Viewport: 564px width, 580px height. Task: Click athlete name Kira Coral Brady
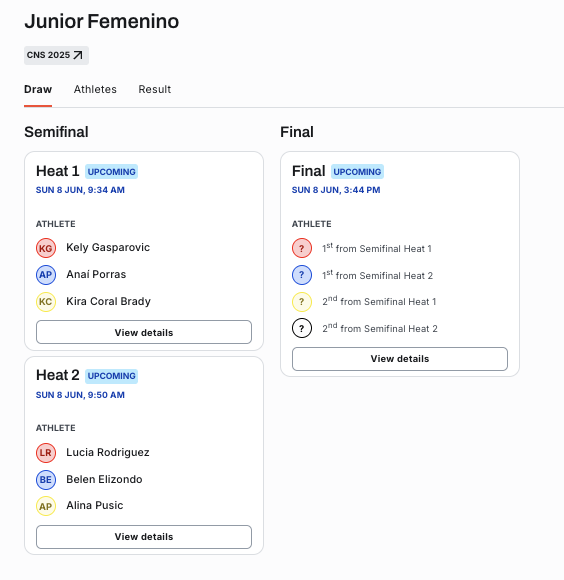108,301
